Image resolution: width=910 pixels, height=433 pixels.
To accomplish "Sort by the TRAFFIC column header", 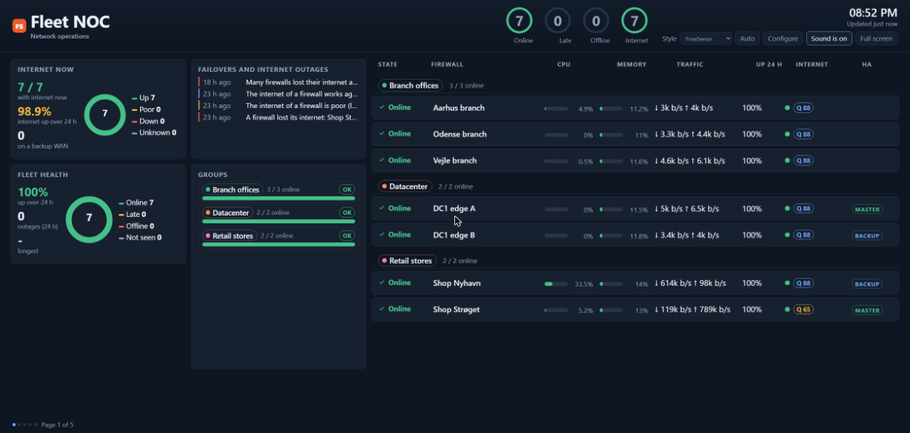I will click(690, 64).
